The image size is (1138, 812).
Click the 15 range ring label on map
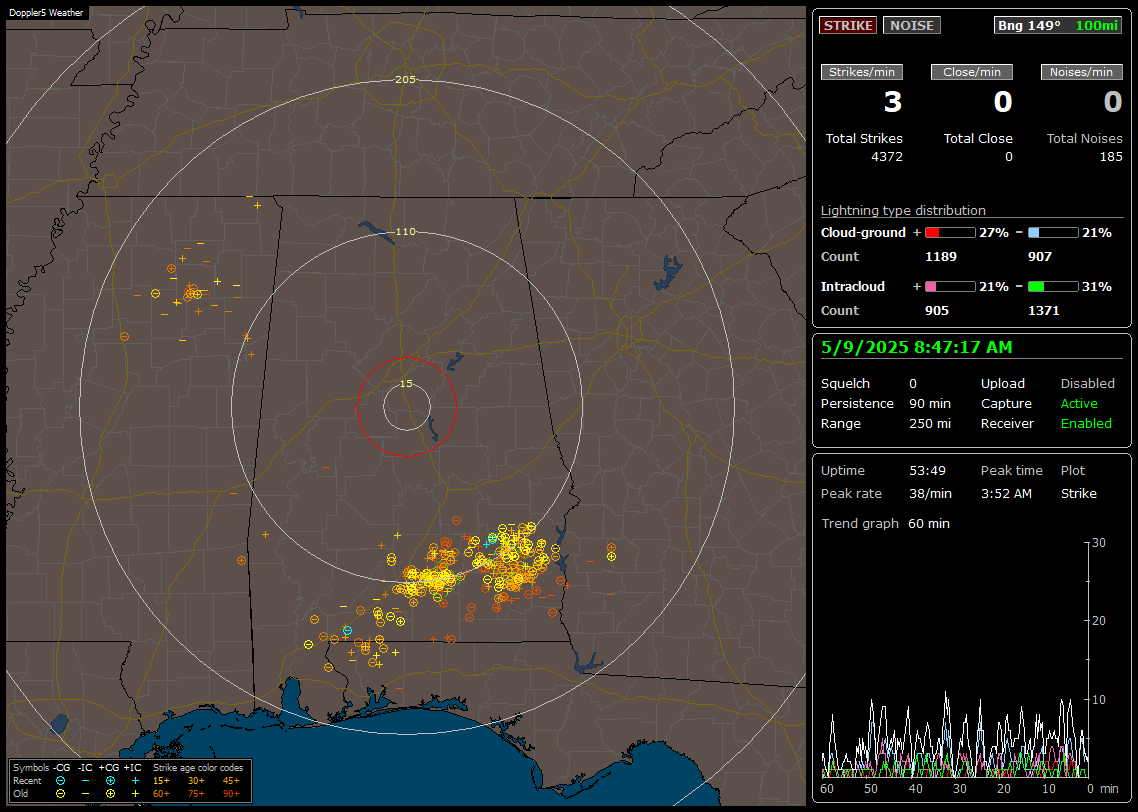tap(406, 383)
